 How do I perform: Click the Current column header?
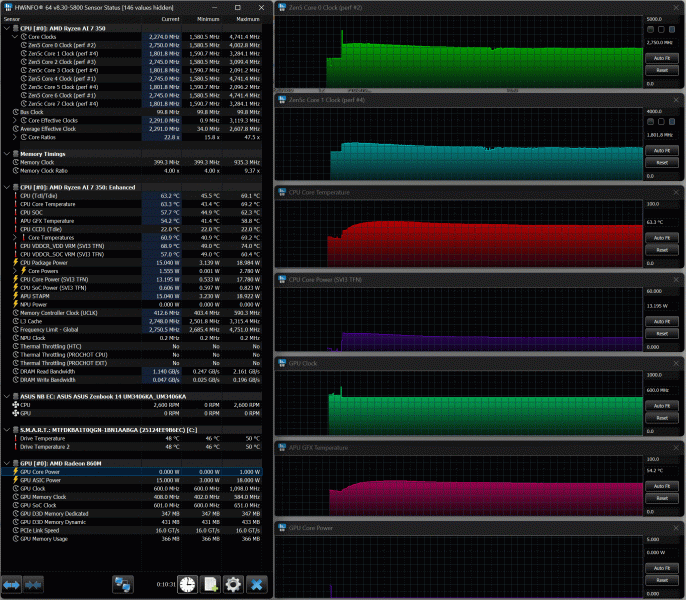(170, 19)
